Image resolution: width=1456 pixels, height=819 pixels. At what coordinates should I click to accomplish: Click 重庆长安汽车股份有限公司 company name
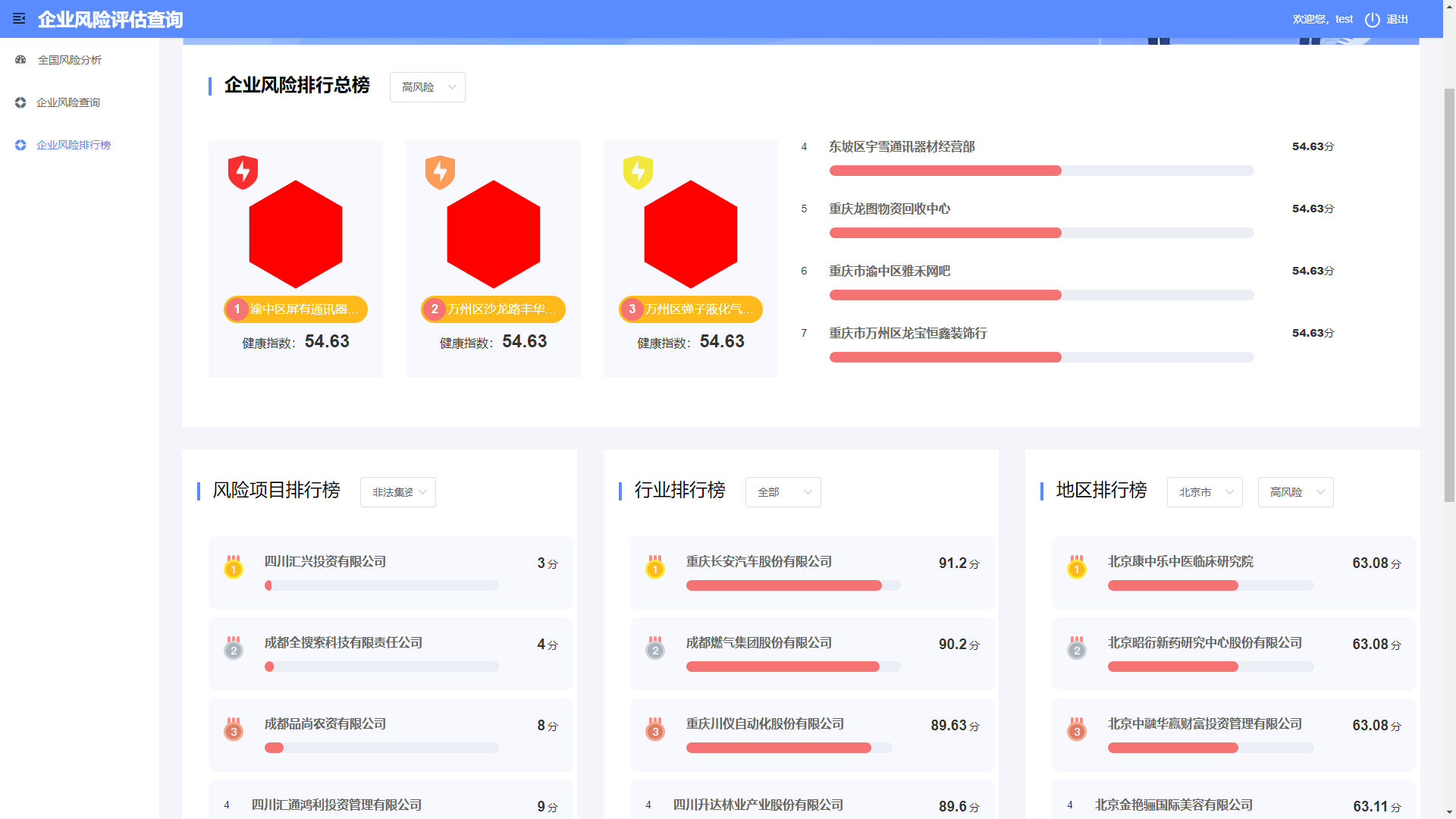point(759,562)
